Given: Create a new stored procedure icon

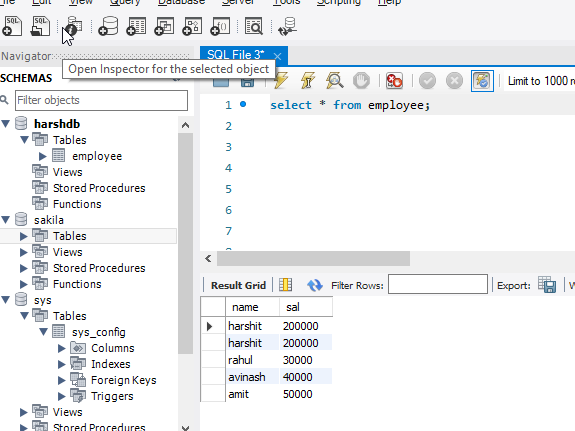Looking at the screenshot, I should tap(193, 26).
